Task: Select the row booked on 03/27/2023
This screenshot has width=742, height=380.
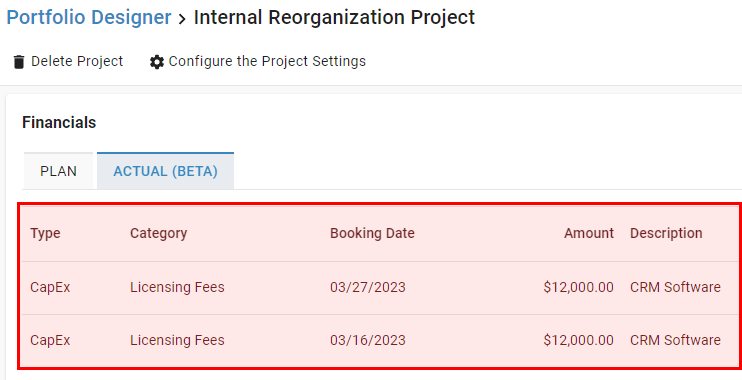Action: [x=380, y=288]
